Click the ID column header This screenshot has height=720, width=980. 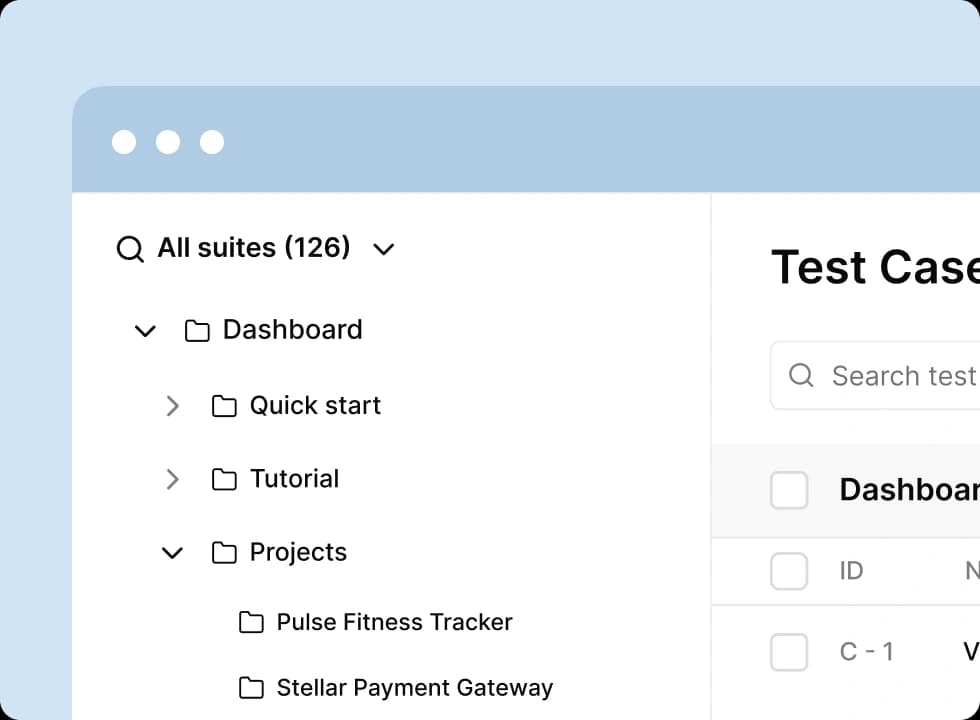pyautogui.click(x=851, y=571)
